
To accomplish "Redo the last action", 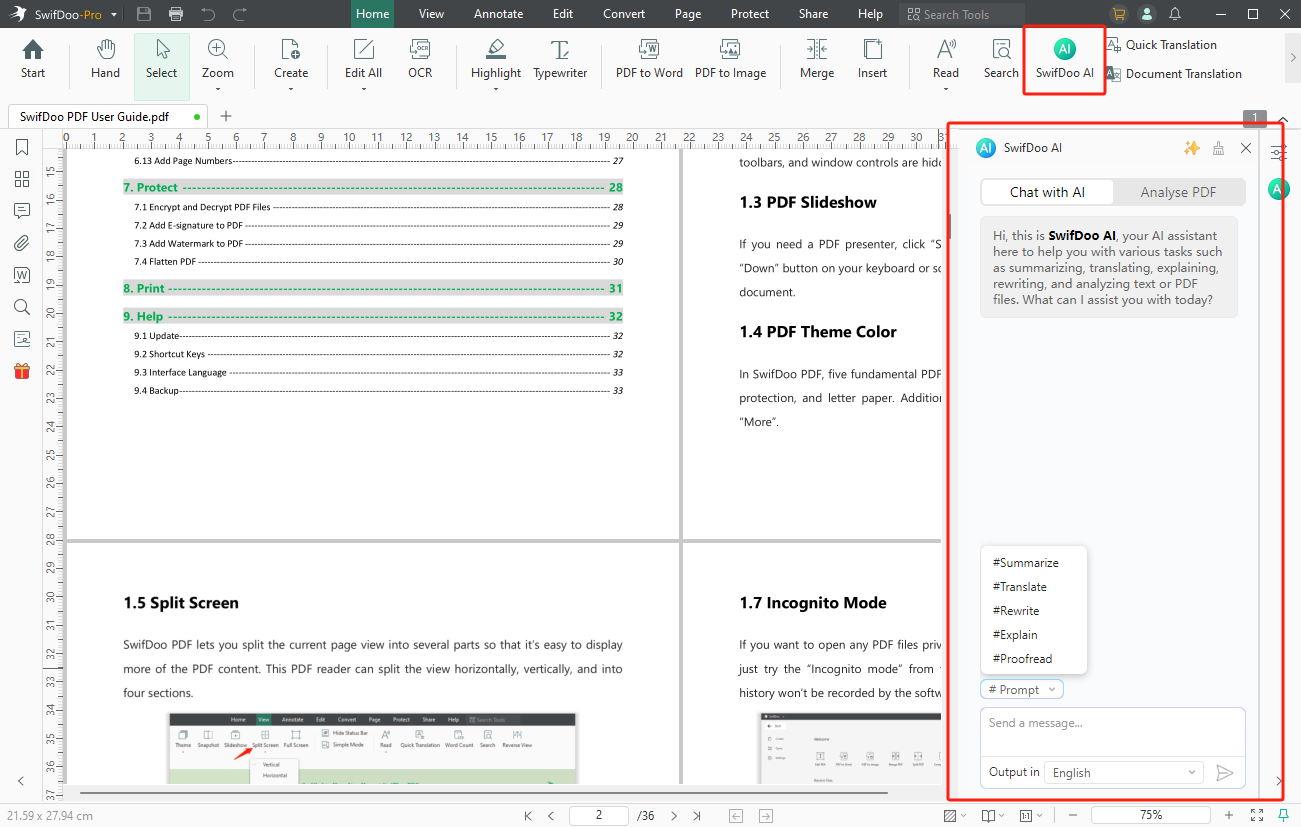I will click(239, 14).
